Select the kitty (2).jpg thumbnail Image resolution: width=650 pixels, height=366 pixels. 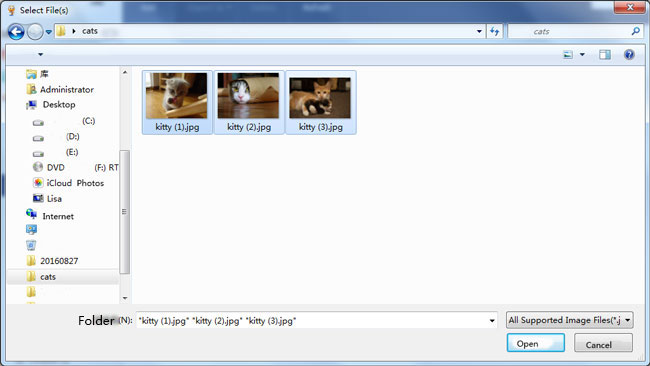click(x=248, y=96)
